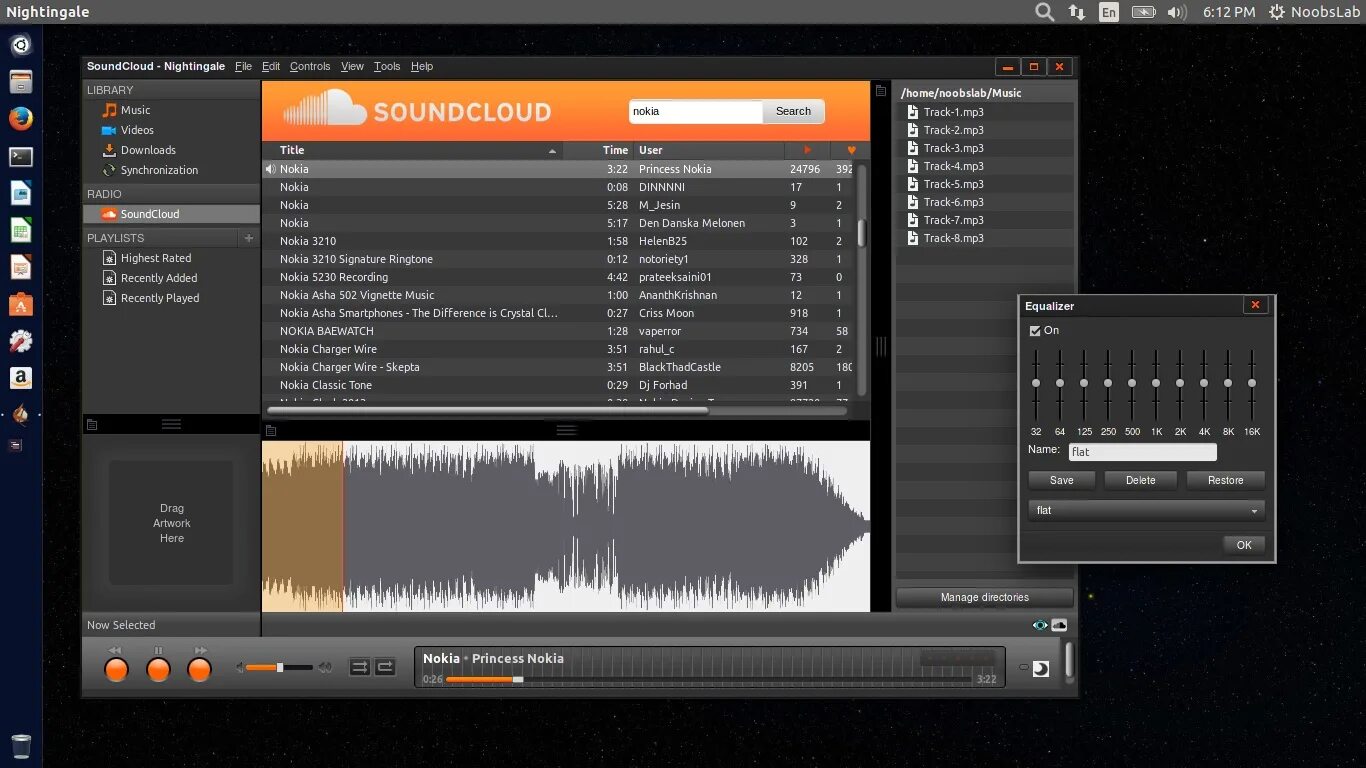
Task: Click the SoundCloud Search button
Action: pos(794,111)
